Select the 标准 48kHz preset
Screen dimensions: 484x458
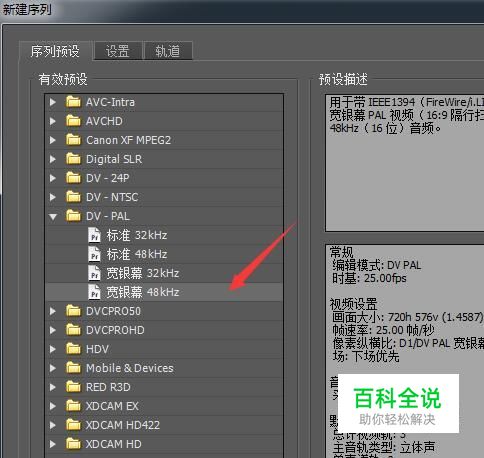pyautogui.click(x=137, y=254)
